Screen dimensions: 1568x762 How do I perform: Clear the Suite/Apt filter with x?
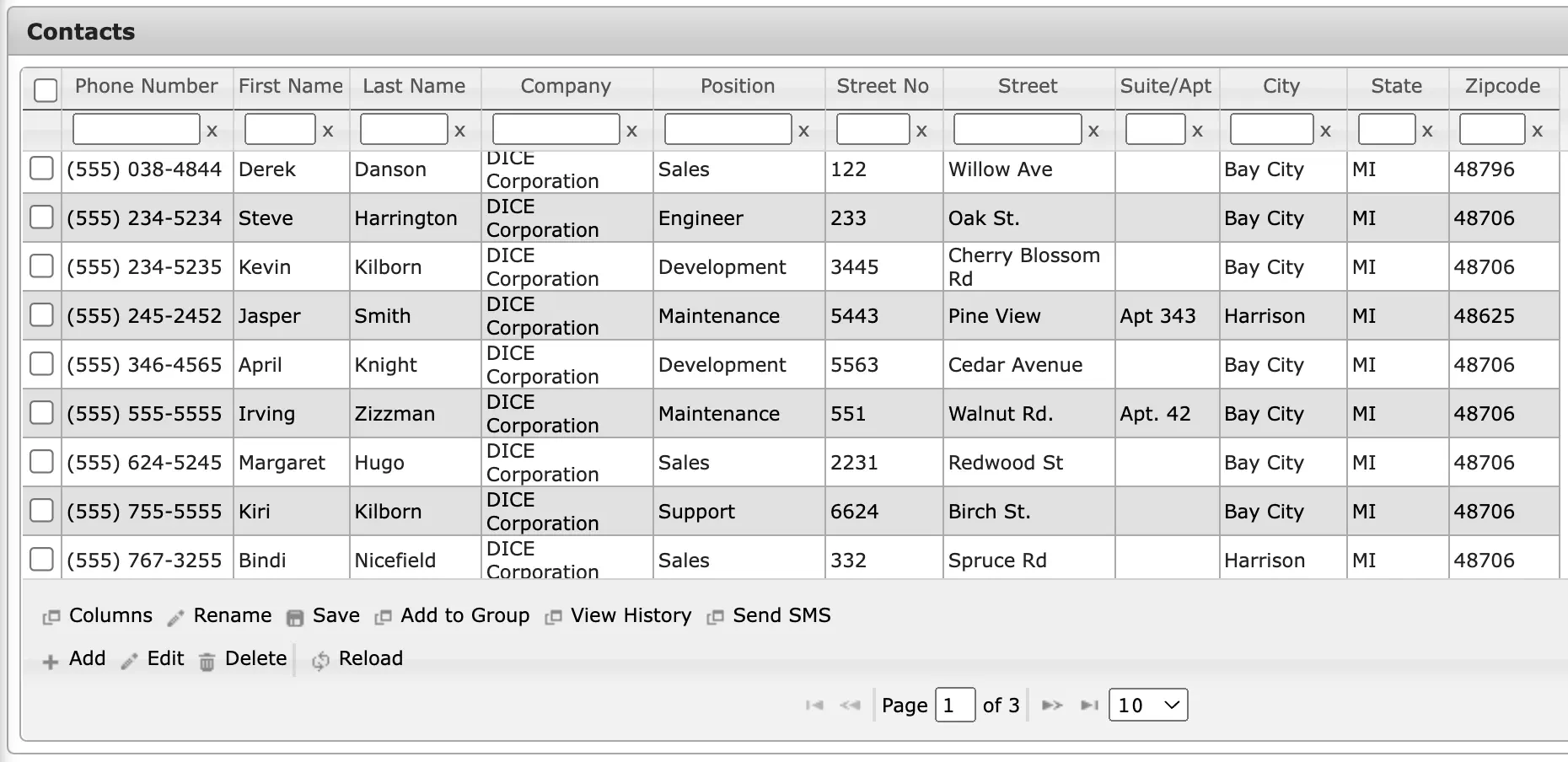(1198, 131)
